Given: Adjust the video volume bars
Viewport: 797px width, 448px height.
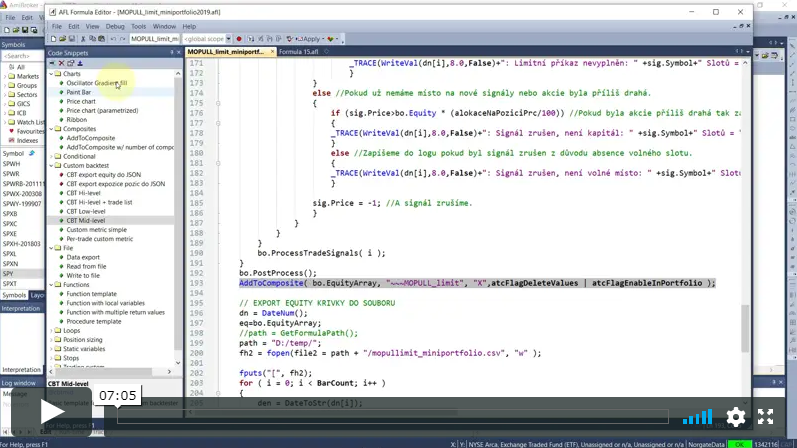Looking at the screenshot, I should point(697,417).
